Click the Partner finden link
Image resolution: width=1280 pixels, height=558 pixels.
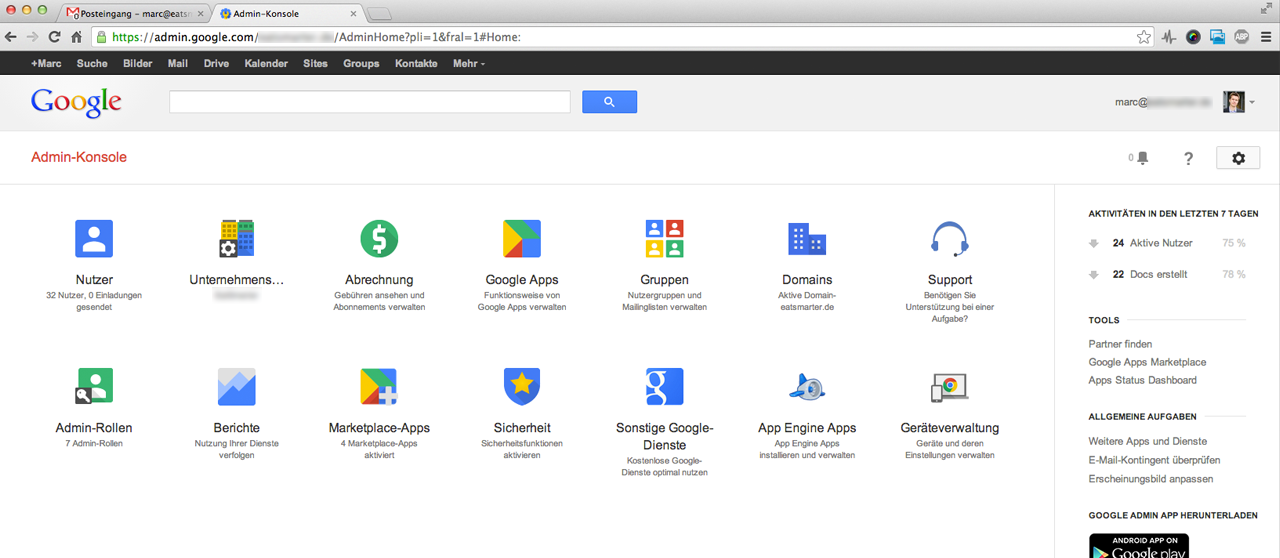tap(1120, 344)
